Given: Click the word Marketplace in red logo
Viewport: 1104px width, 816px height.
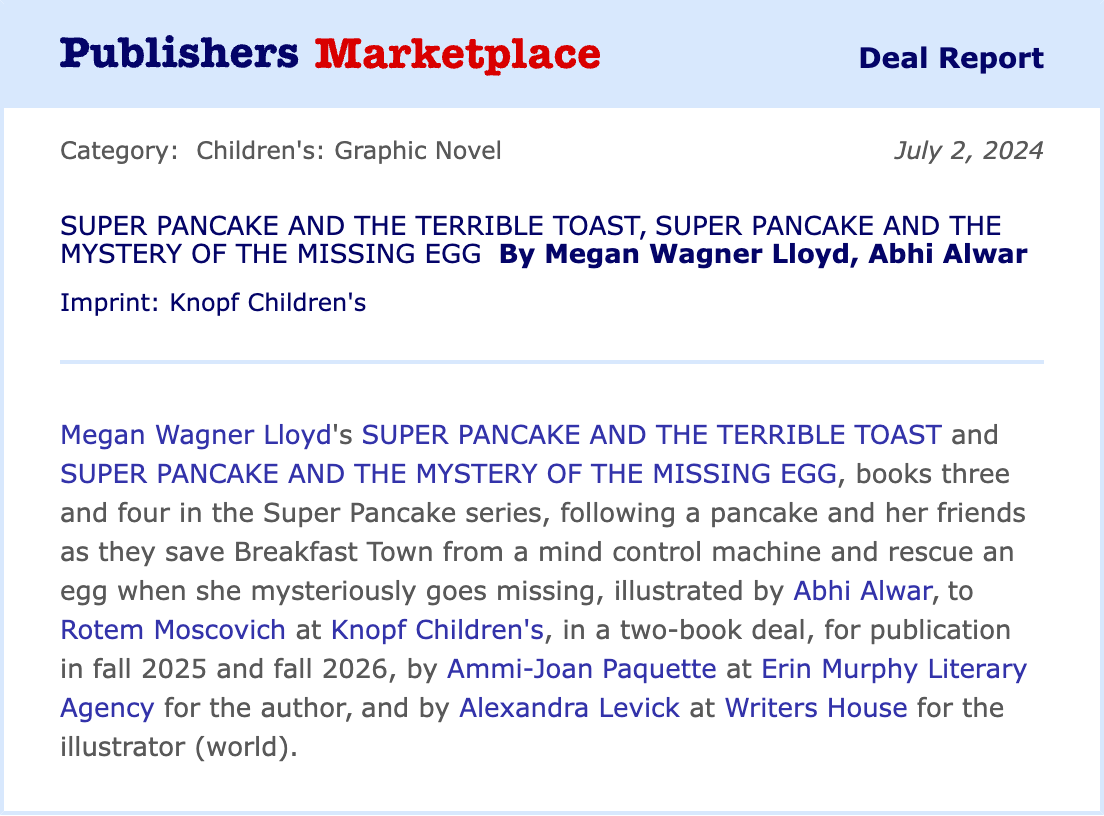Looking at the screenshot, I should [457, 54].
